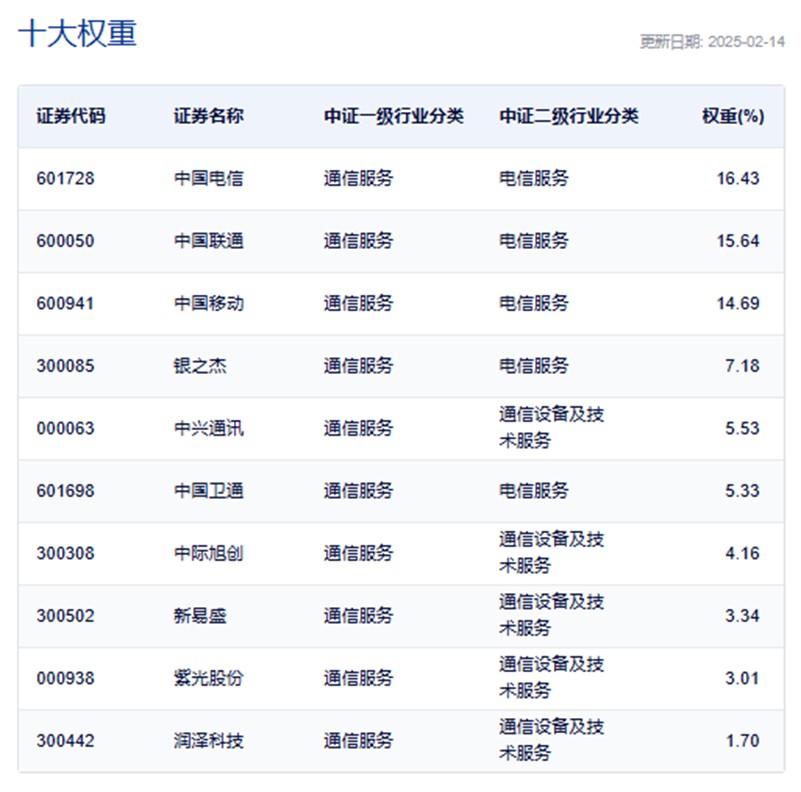Click weight value 3.34
Screen dimensions: 801x792
click(742, 616)
